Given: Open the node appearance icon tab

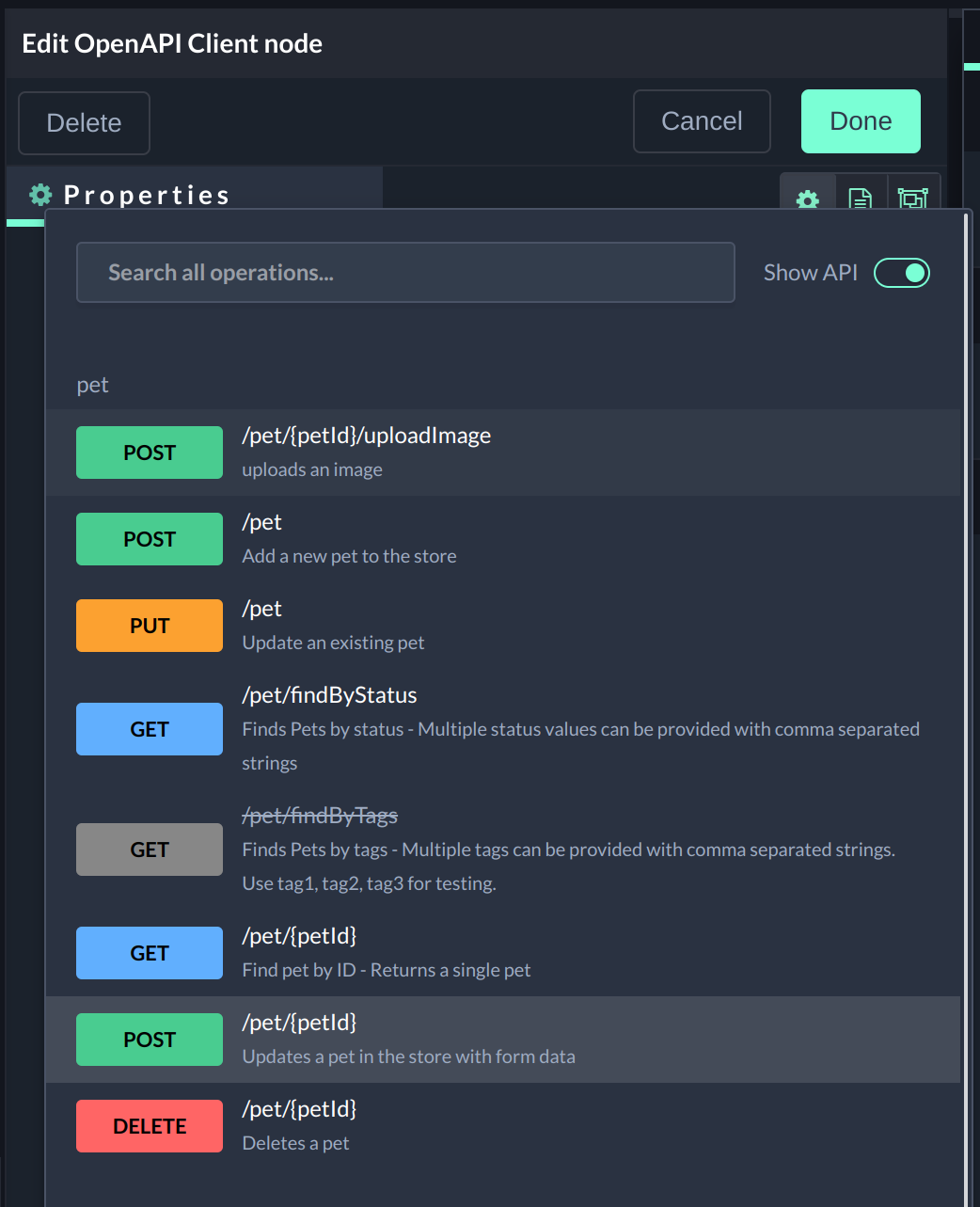Looking at the screenshot, I should click(913, 196).
